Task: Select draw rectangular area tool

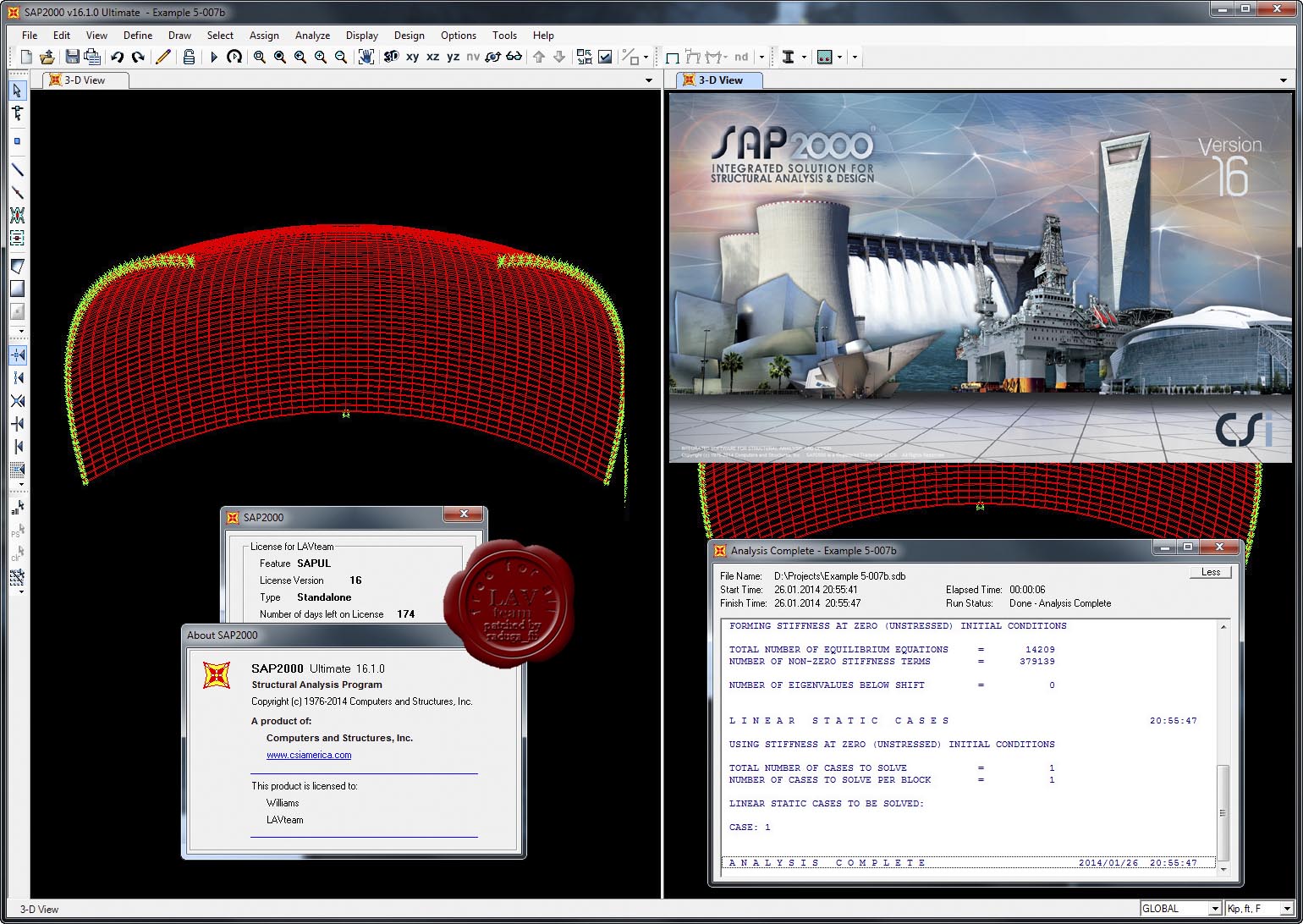Action: [17, 289]
